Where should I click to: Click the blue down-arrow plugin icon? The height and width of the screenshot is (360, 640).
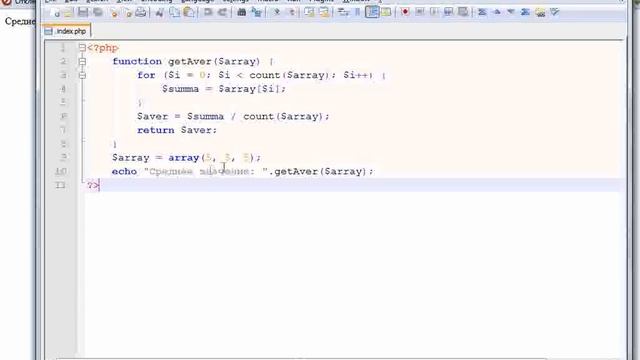click(x=511, y=12)
